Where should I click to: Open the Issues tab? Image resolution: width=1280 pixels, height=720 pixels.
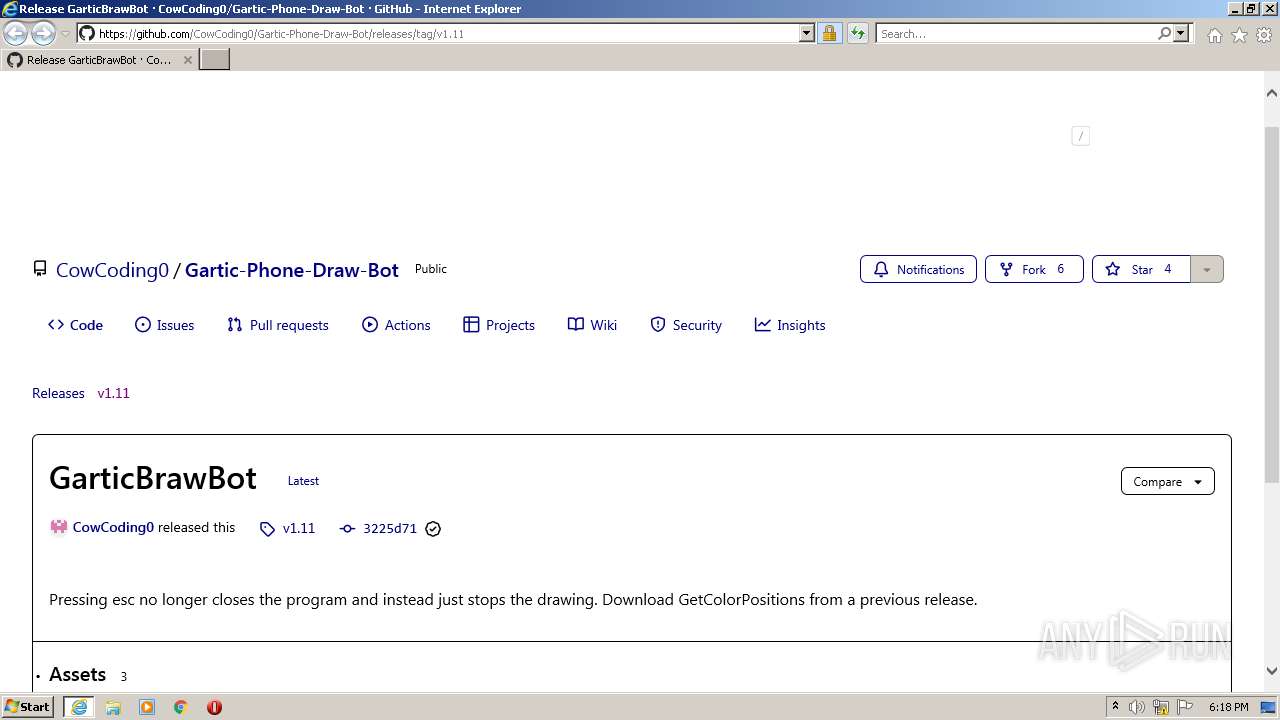[164, 325]
